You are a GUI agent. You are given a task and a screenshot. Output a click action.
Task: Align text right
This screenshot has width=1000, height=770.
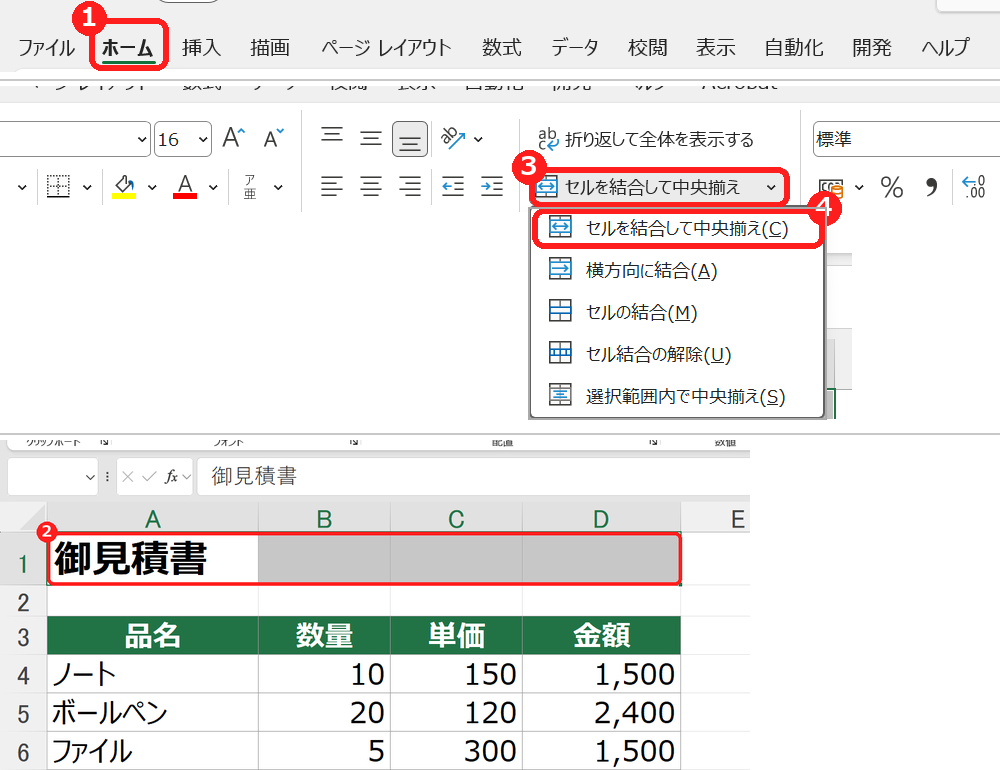click(x=409, y=186)
